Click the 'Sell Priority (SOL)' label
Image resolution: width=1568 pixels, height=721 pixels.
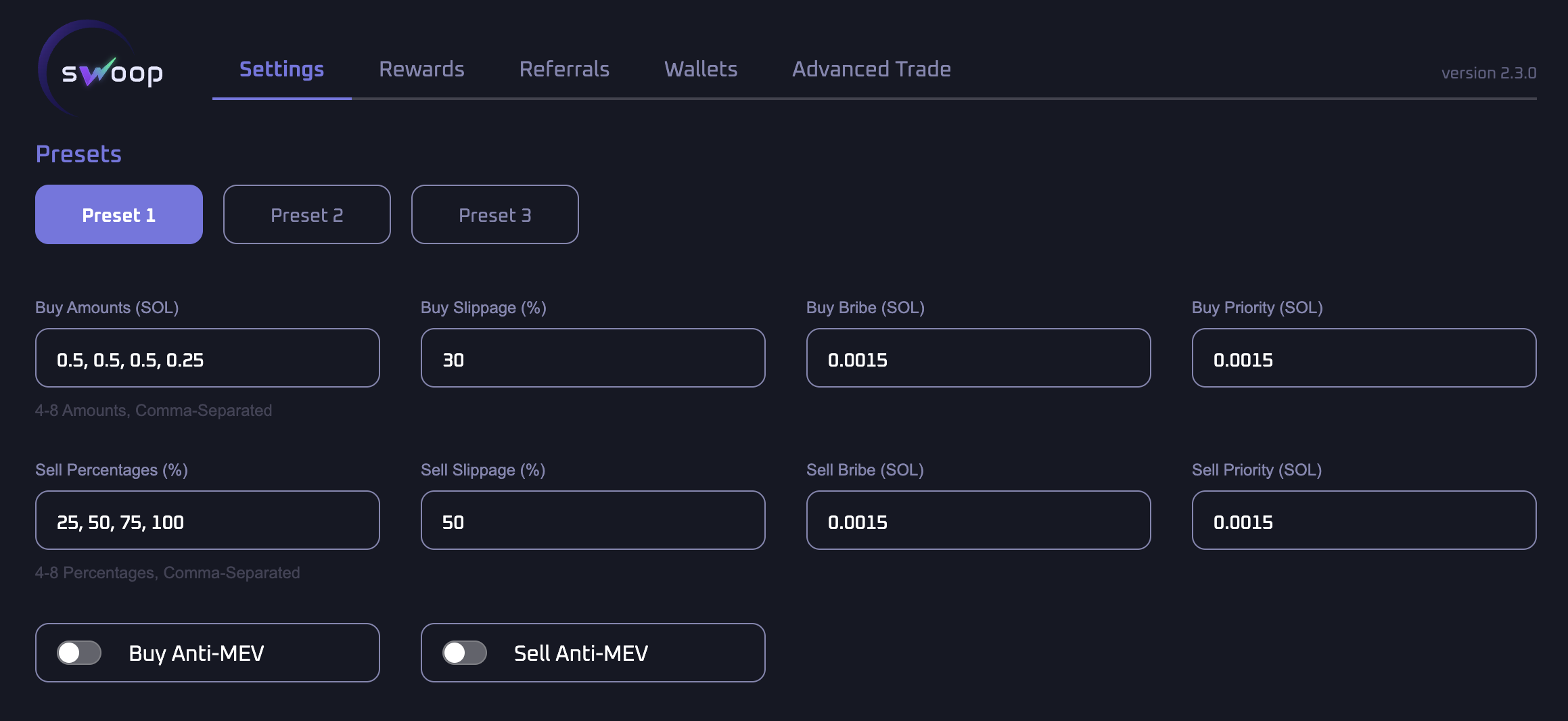tap(1257, 470)
